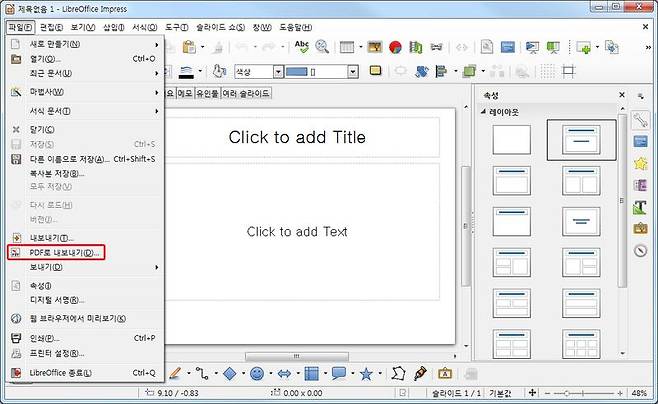
Task: Choose the blank slide layout thumbnail
Action: pyautogui.click(x=512, y=140)
